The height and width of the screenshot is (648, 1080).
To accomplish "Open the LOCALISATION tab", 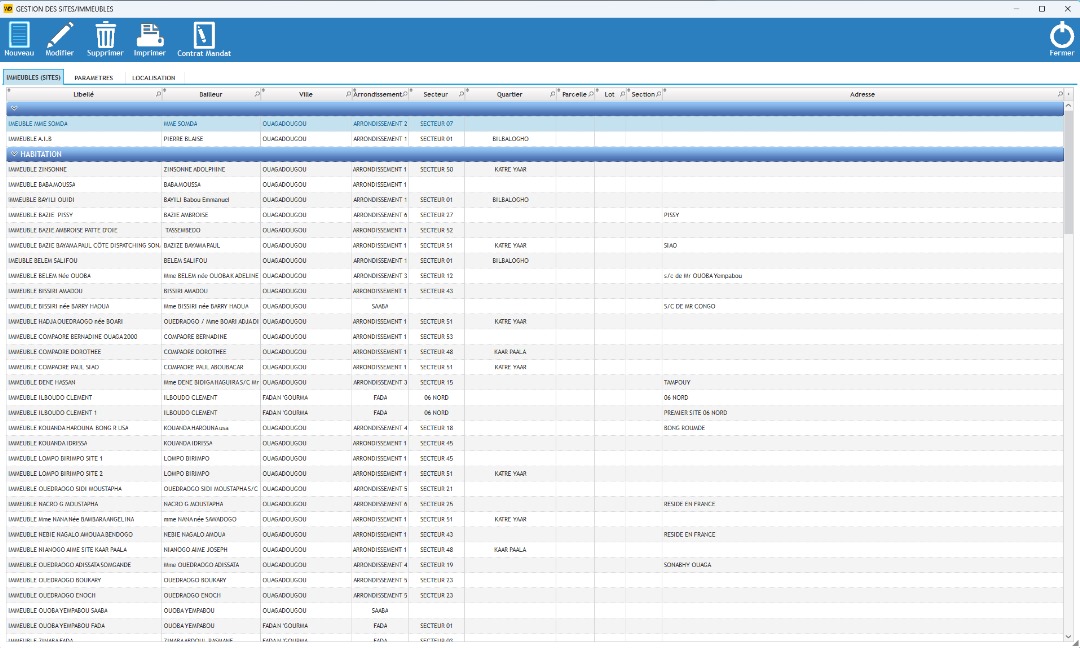I will tap(153, 77).
